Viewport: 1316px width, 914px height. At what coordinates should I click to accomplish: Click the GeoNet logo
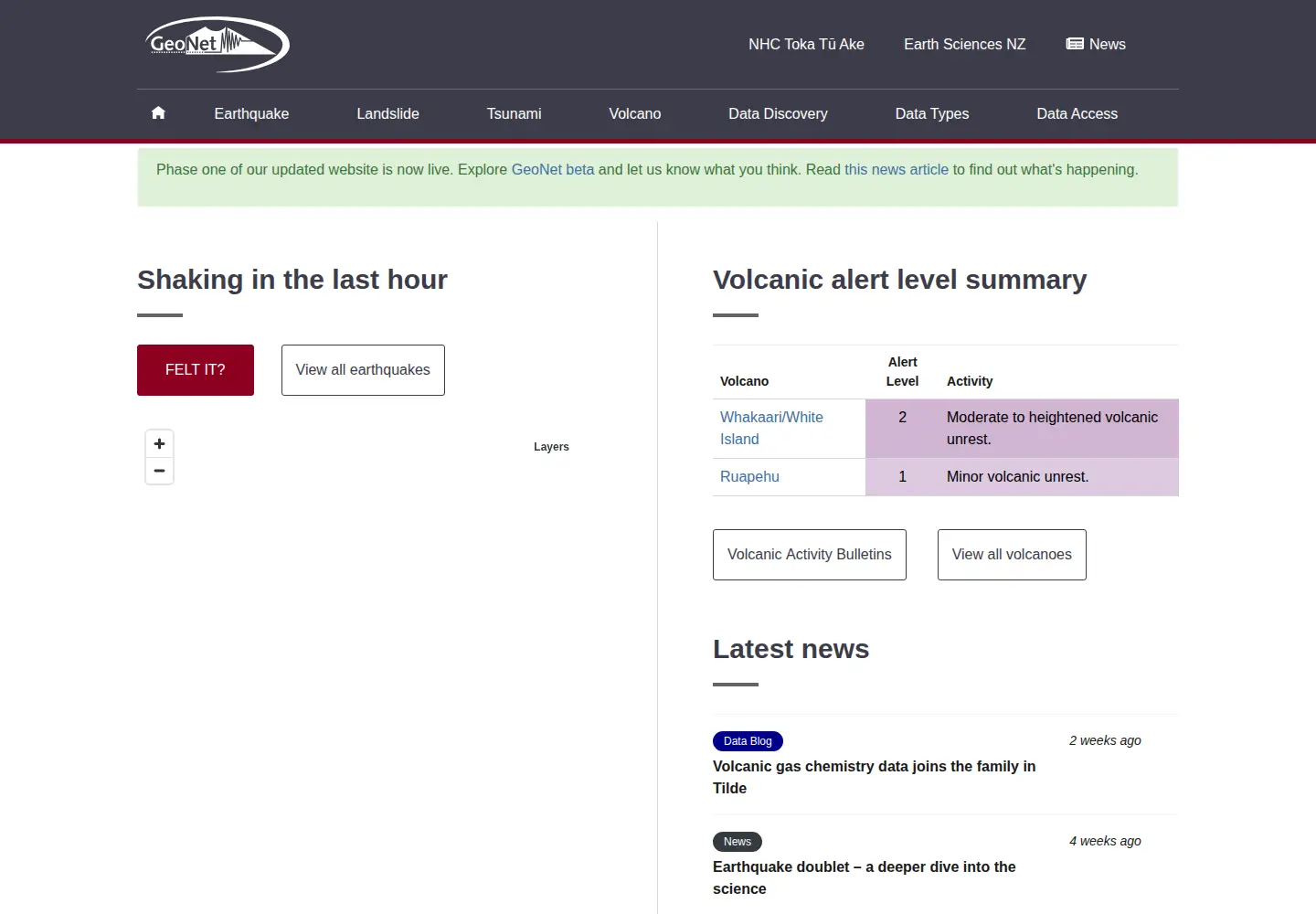point(218,44)
